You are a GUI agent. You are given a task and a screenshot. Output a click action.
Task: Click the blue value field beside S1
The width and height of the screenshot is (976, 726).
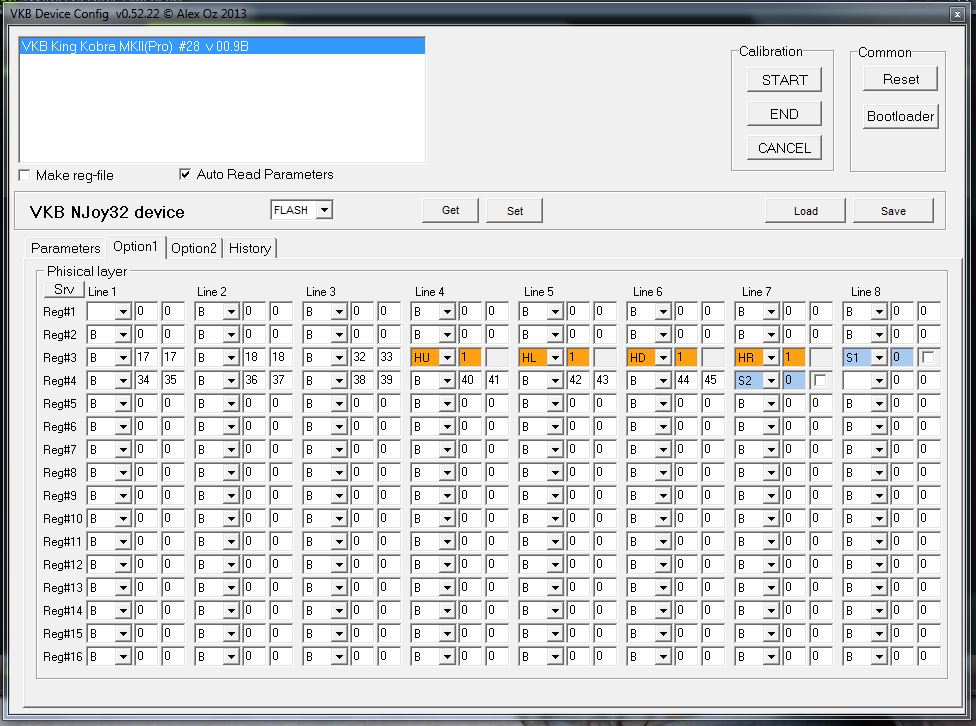(902, 357)
